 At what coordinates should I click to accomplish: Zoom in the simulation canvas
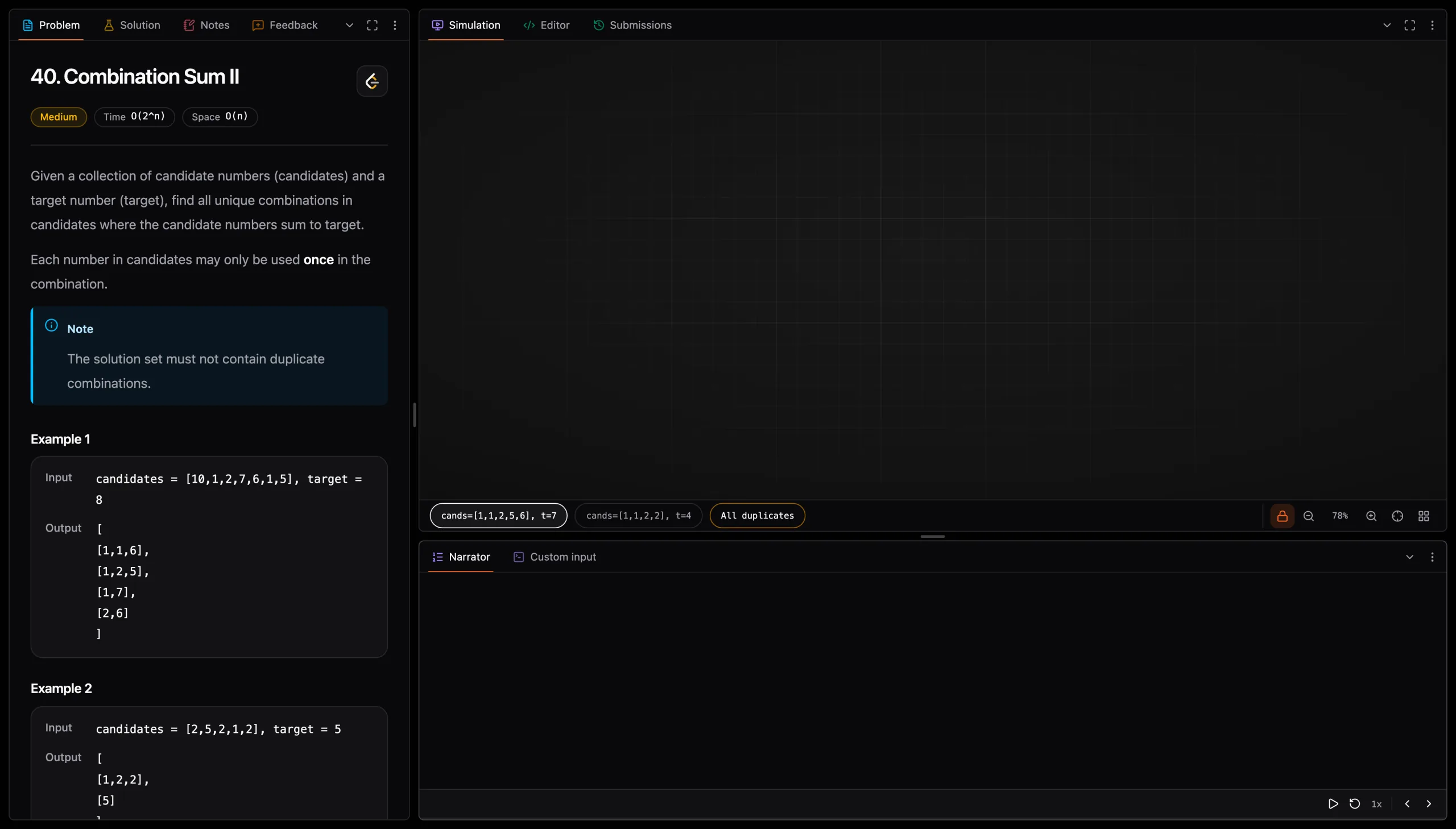point(1371,516)
